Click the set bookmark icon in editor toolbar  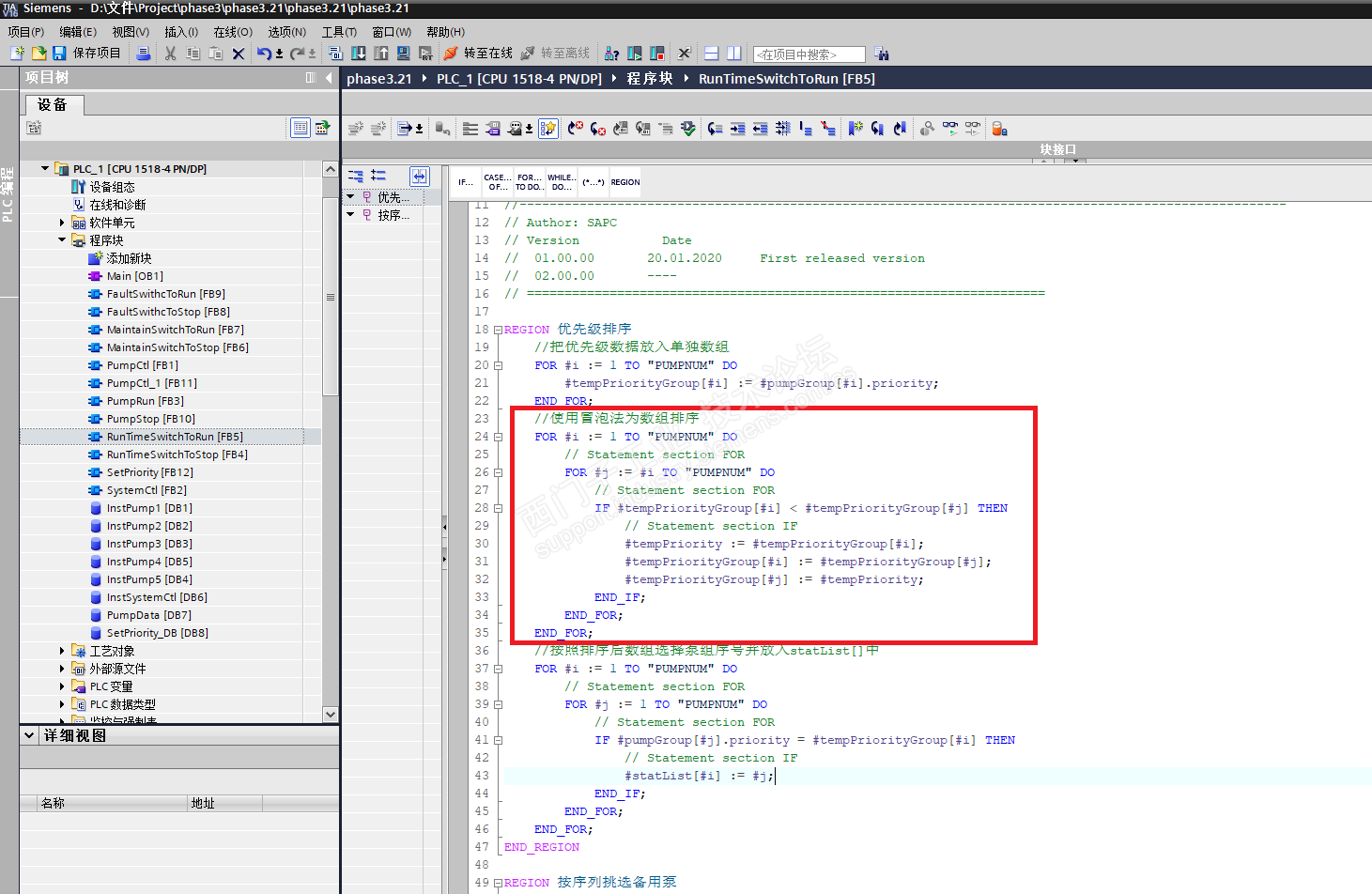pos(855,129)
